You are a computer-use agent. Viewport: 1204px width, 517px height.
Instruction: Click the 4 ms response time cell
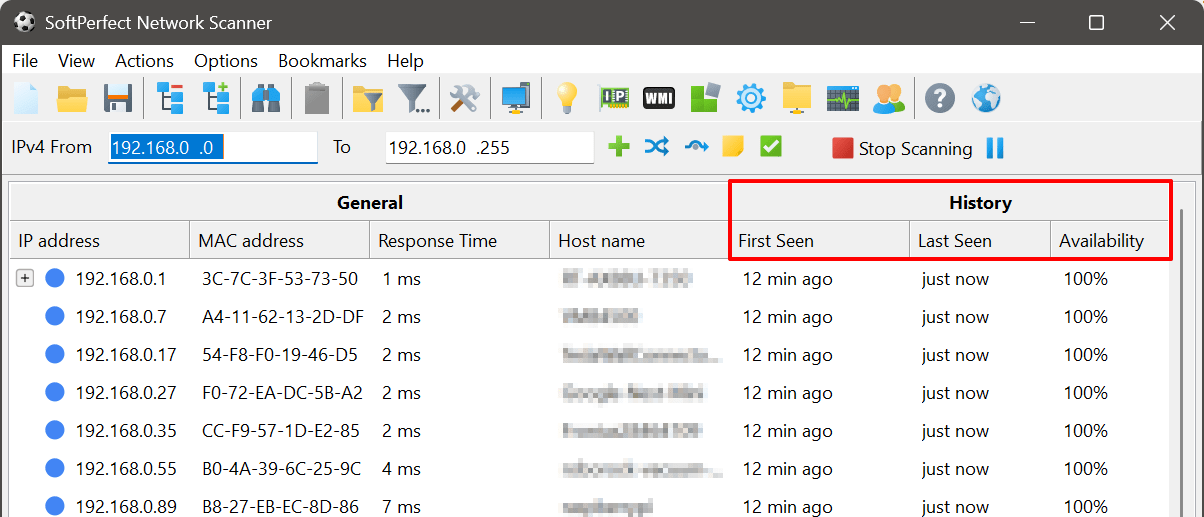coord(402,469)
